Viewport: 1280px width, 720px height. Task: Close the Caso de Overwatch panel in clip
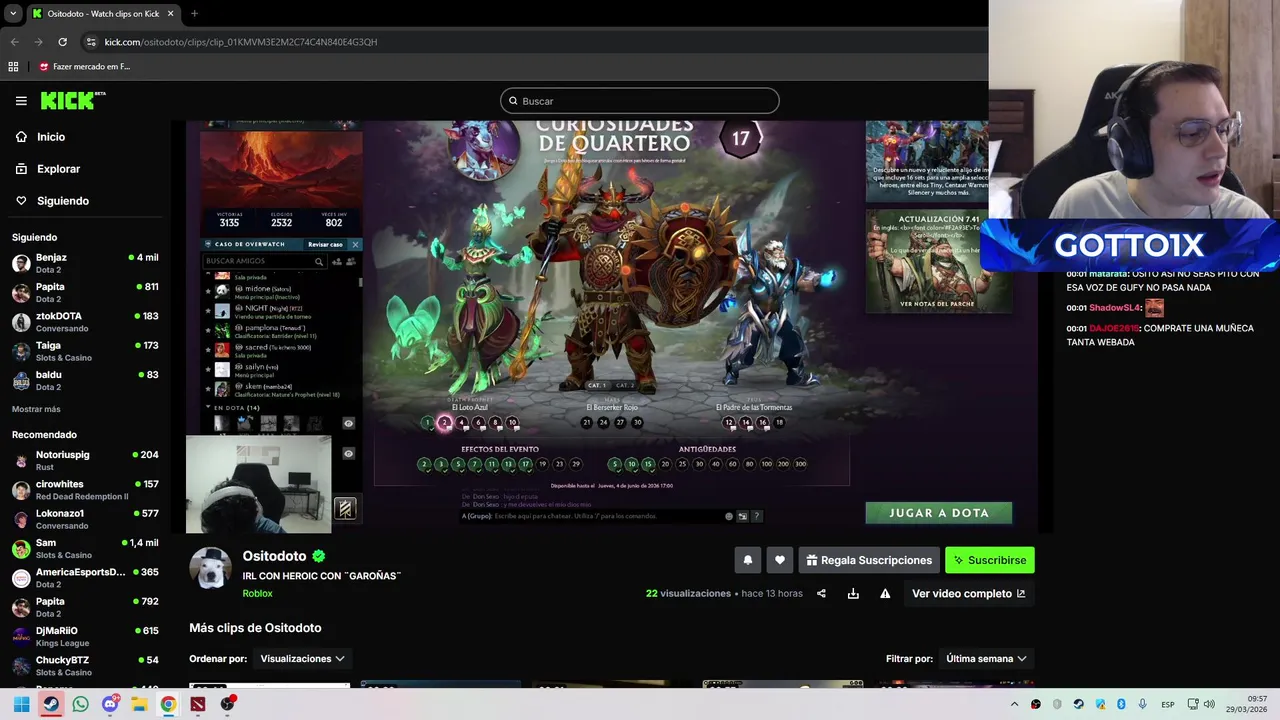click(355, 244)
